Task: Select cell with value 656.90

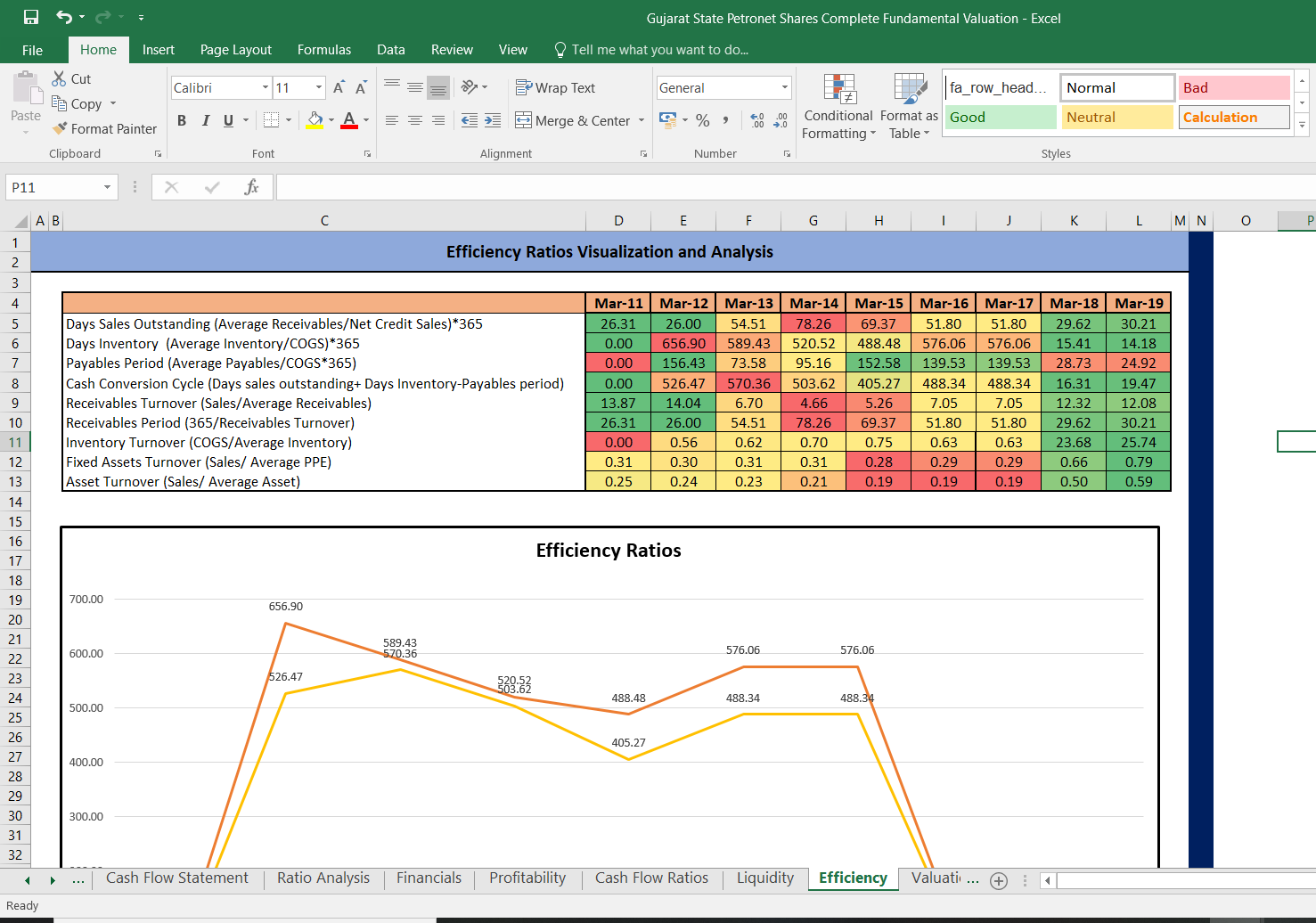Action: [683, 343]
